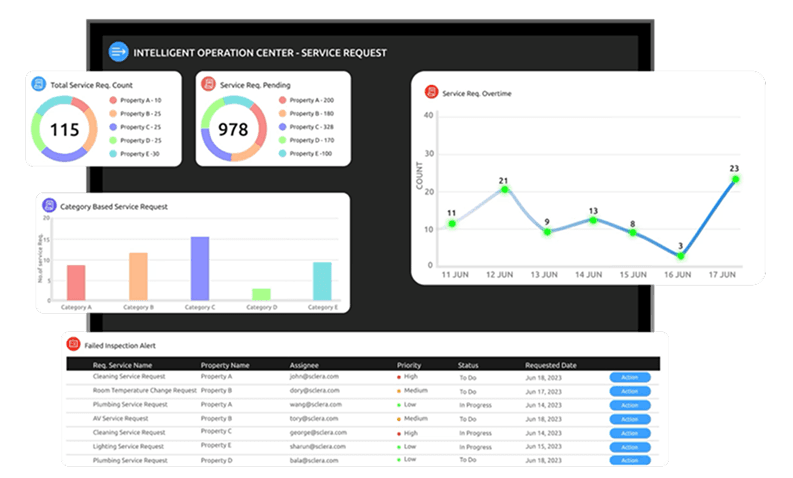Click the Intelligent Operation Center logo icon
Viewport: 793px width, 478px height.
click(118, 52)
